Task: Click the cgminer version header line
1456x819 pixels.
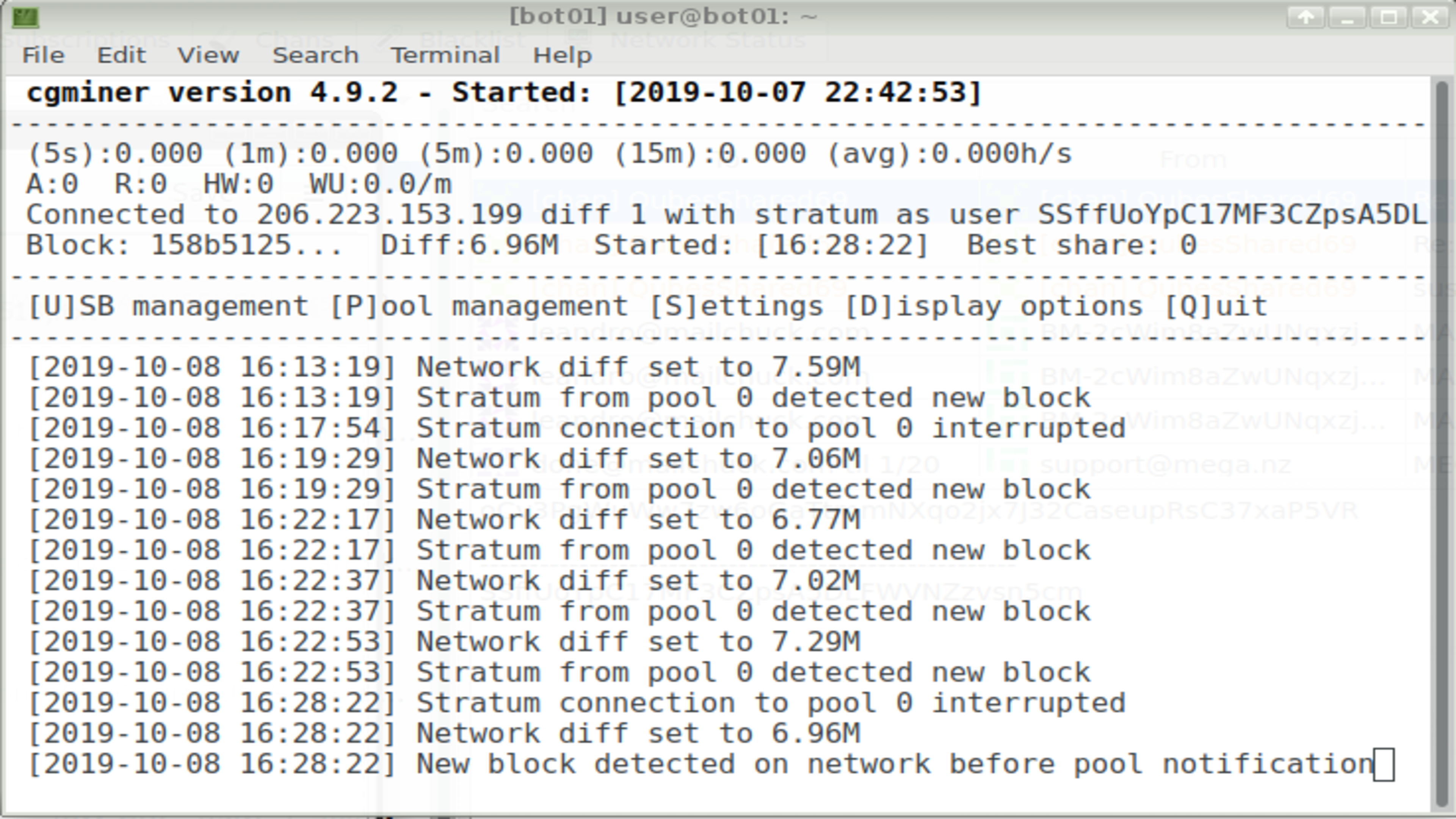Action: (504, 93)
